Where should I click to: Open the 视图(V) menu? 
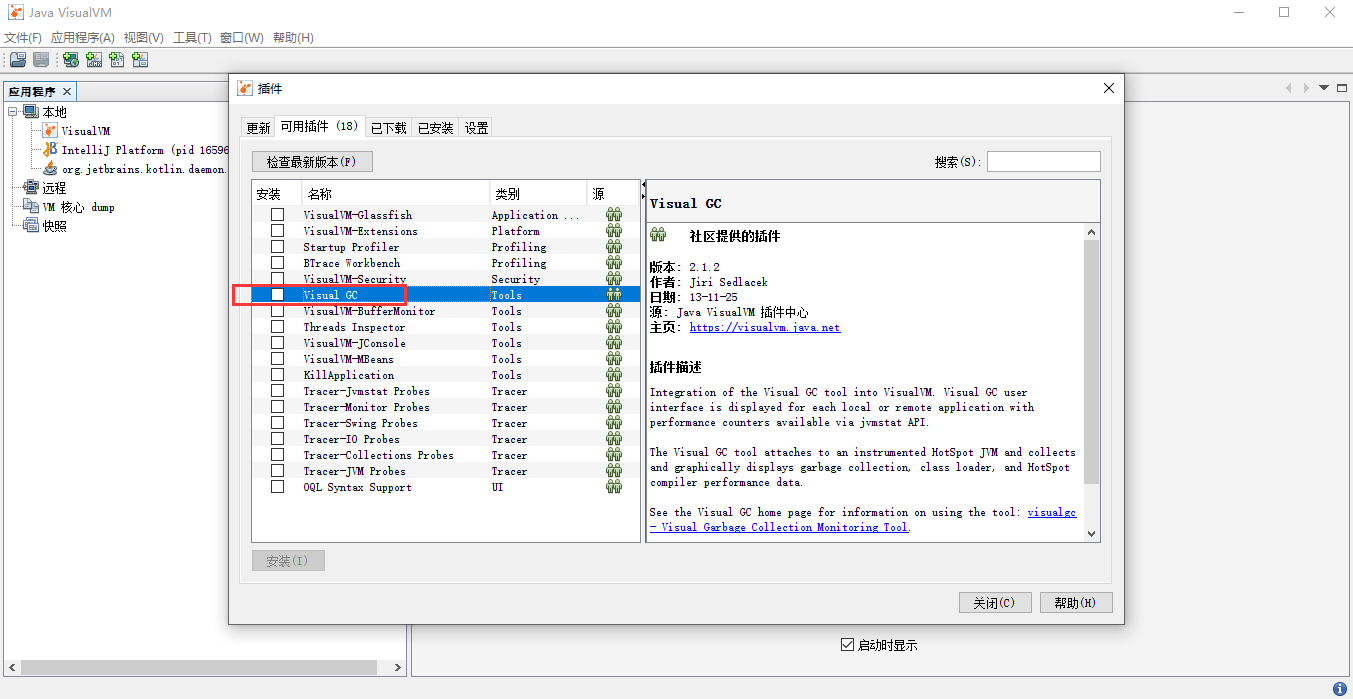click(x=144, y=38)
